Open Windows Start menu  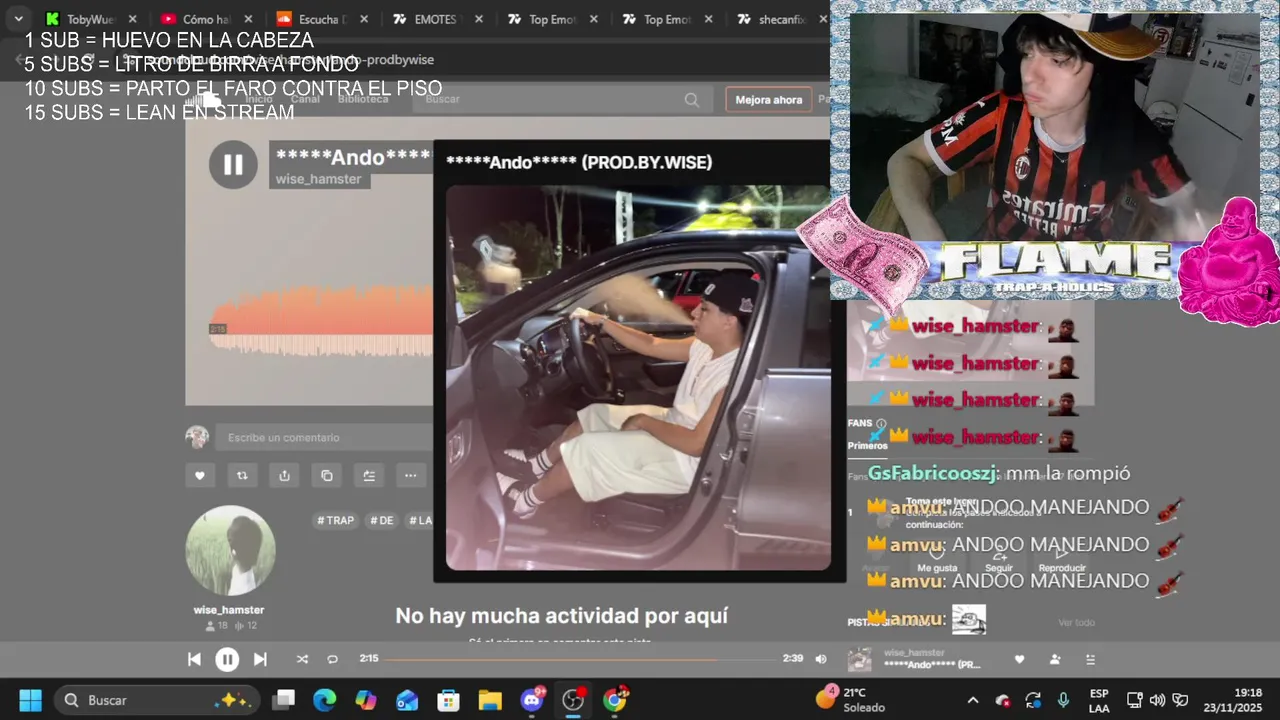coord(30,700)
